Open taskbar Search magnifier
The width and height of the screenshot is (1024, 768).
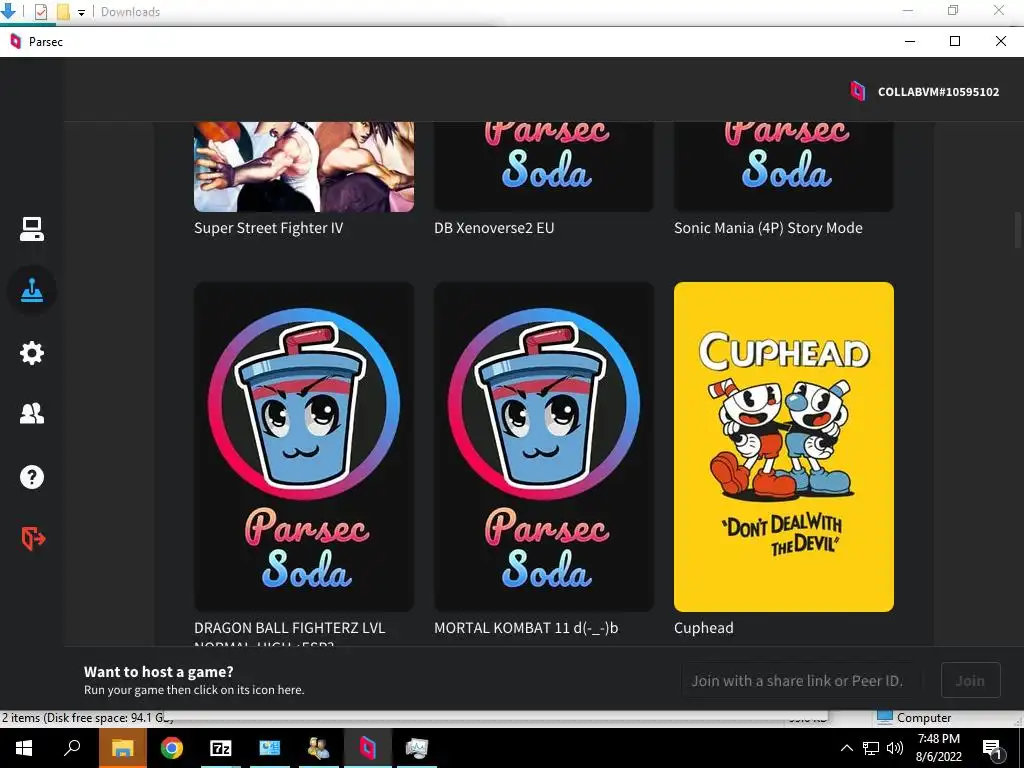tap(72, 747)
